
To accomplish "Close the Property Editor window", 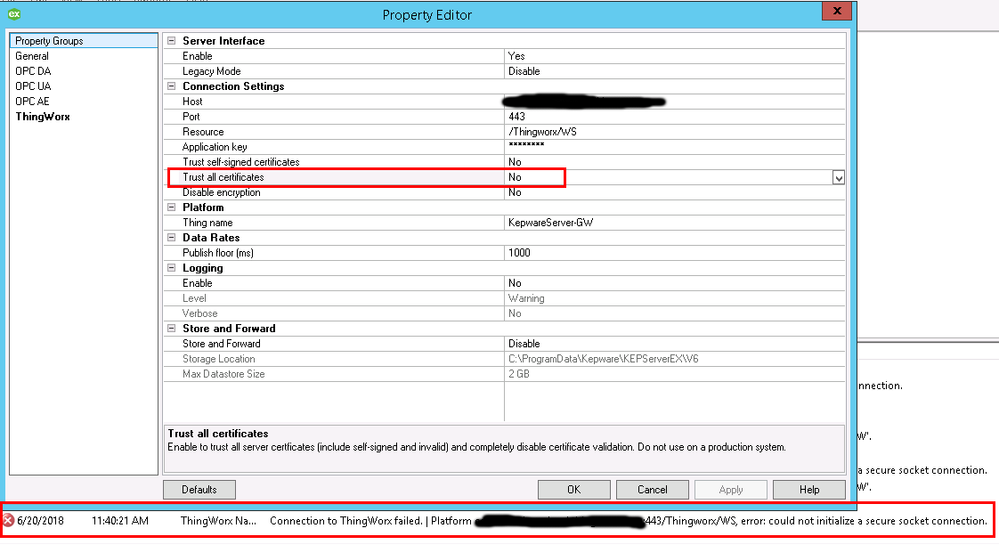I will click(837, 11).
